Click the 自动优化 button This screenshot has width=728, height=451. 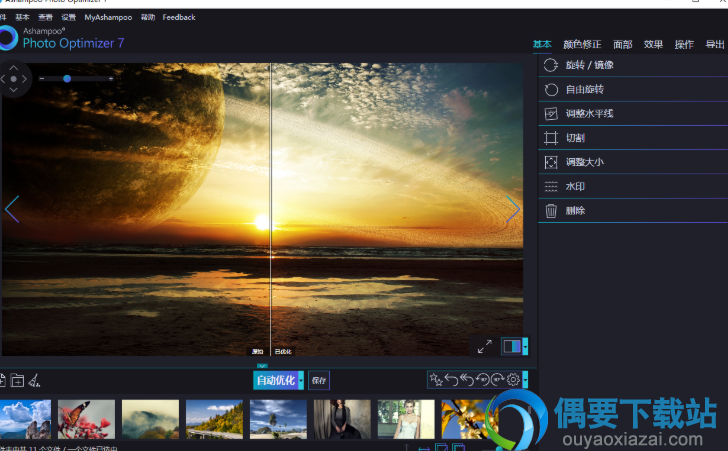pyautogui.click(x=276, y=380)
